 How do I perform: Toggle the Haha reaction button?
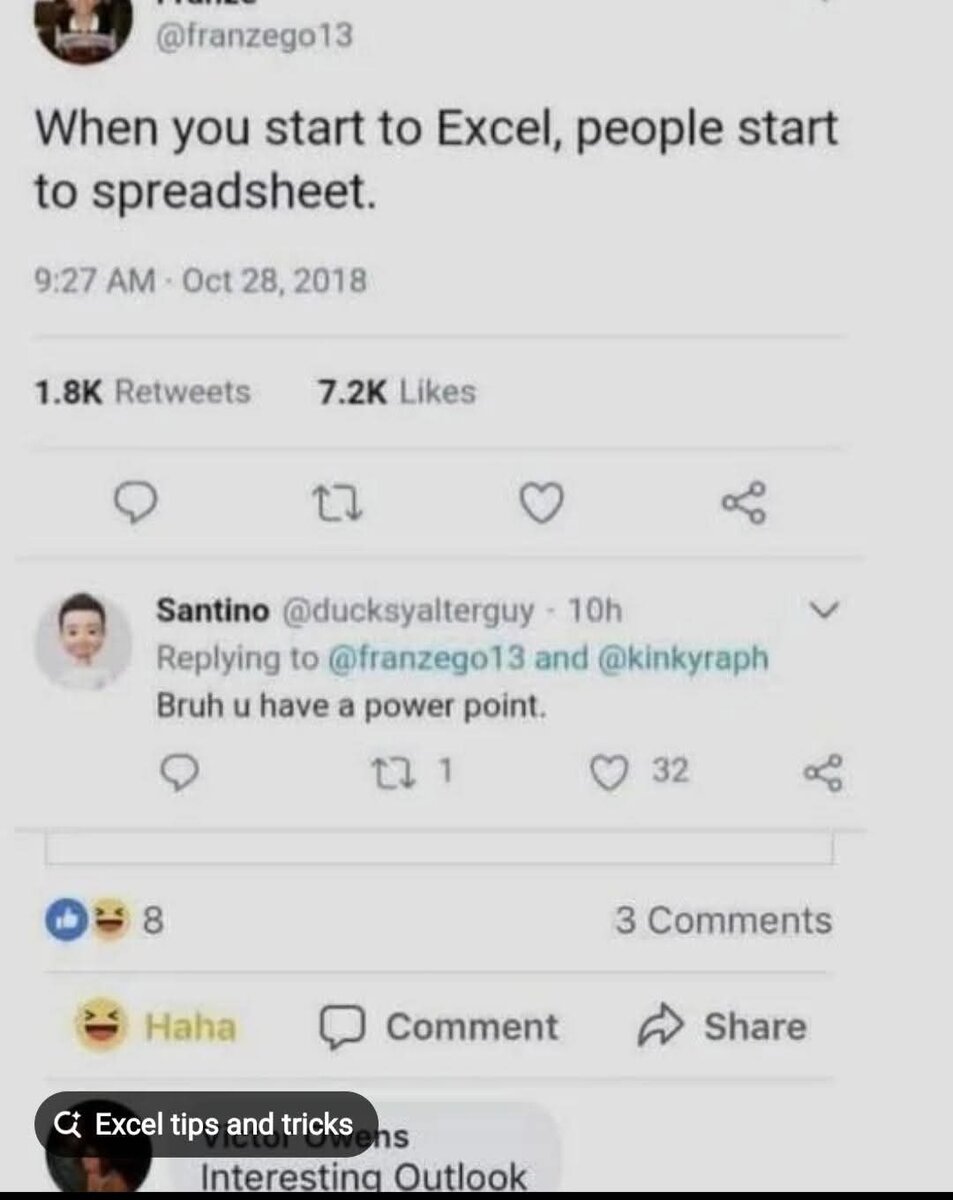tap(156, 1027)
